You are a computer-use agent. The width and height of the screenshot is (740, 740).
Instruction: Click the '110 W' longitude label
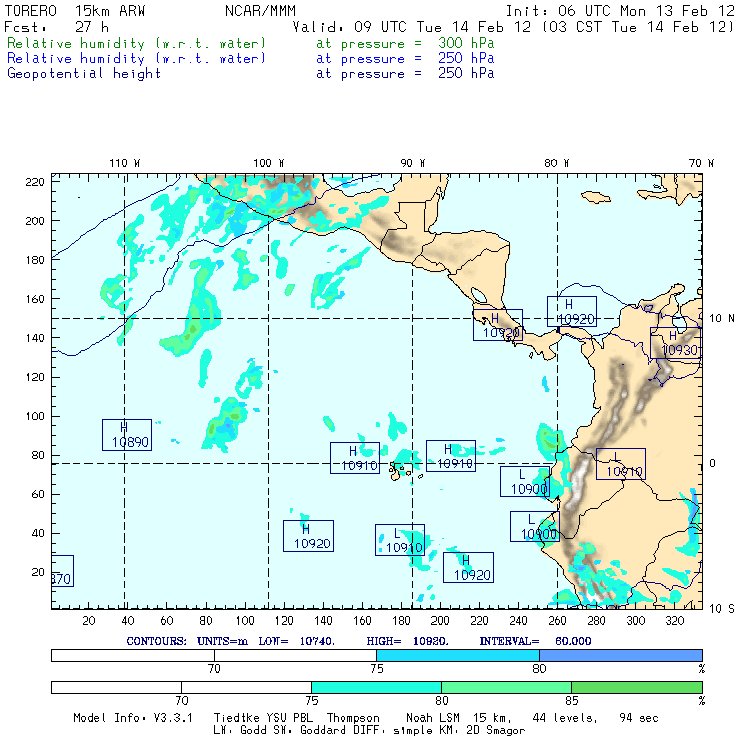coord(125,163)
